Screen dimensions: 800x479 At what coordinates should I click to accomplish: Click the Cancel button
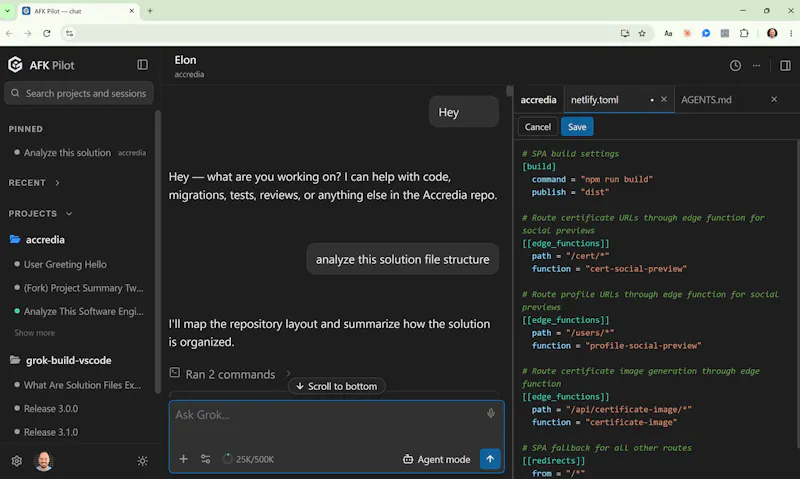pos(538,127)
